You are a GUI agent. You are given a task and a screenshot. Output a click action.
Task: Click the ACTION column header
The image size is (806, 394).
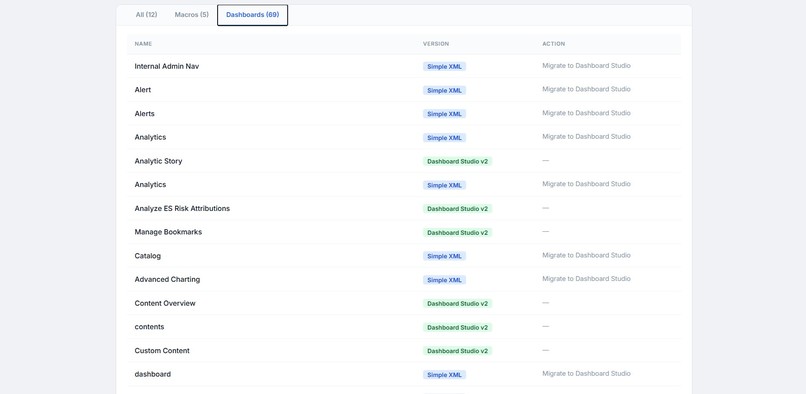tap(554, 44)
